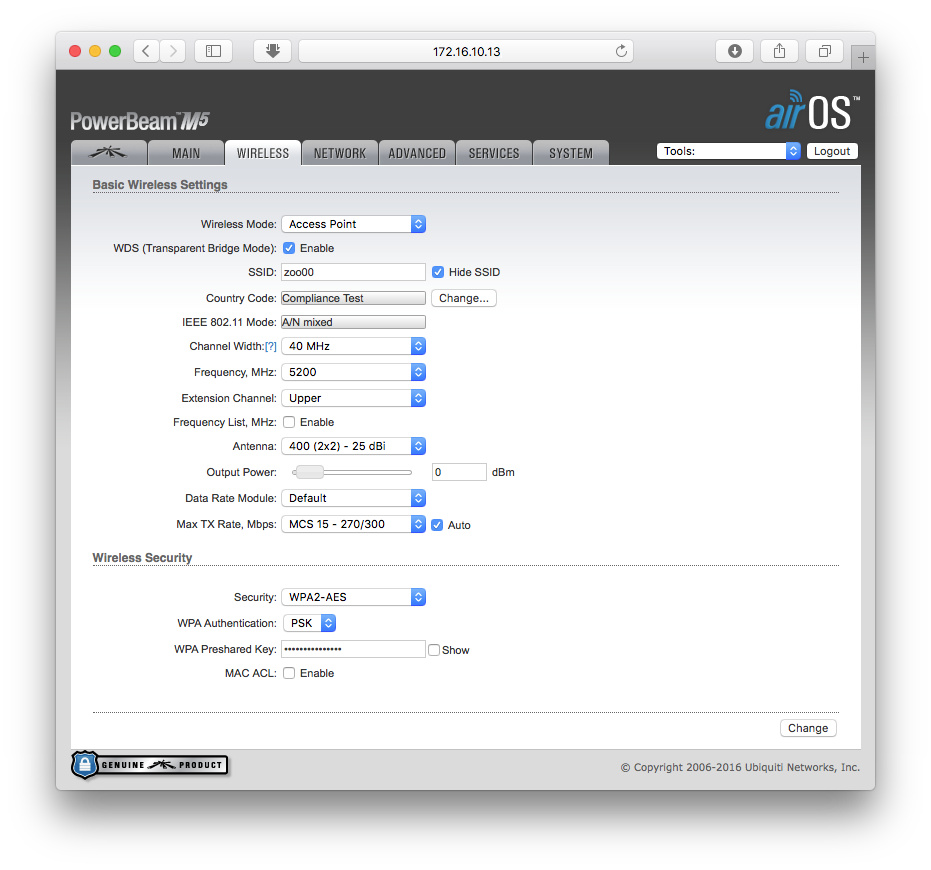
Task: Open the Tools dropdown
Action: (x=729, y=151)
